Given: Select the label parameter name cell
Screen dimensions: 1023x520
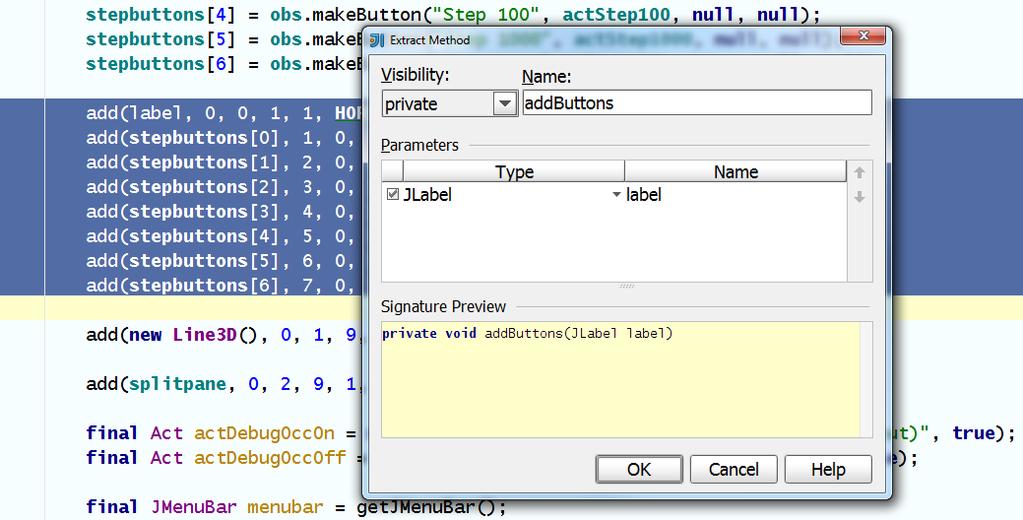Looking at the screenshot, I should coord(735,194).
